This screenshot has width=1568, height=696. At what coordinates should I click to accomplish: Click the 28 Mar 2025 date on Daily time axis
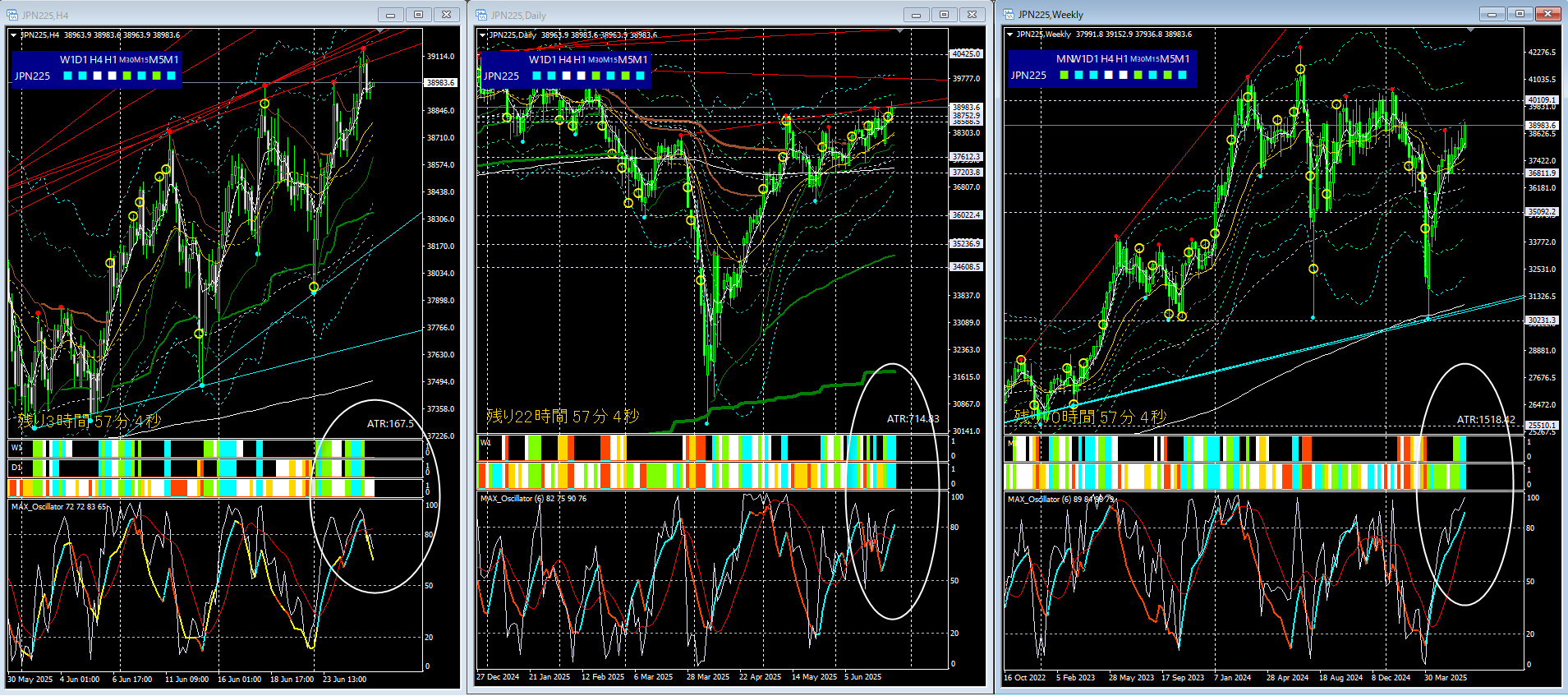tap(708, 677)
